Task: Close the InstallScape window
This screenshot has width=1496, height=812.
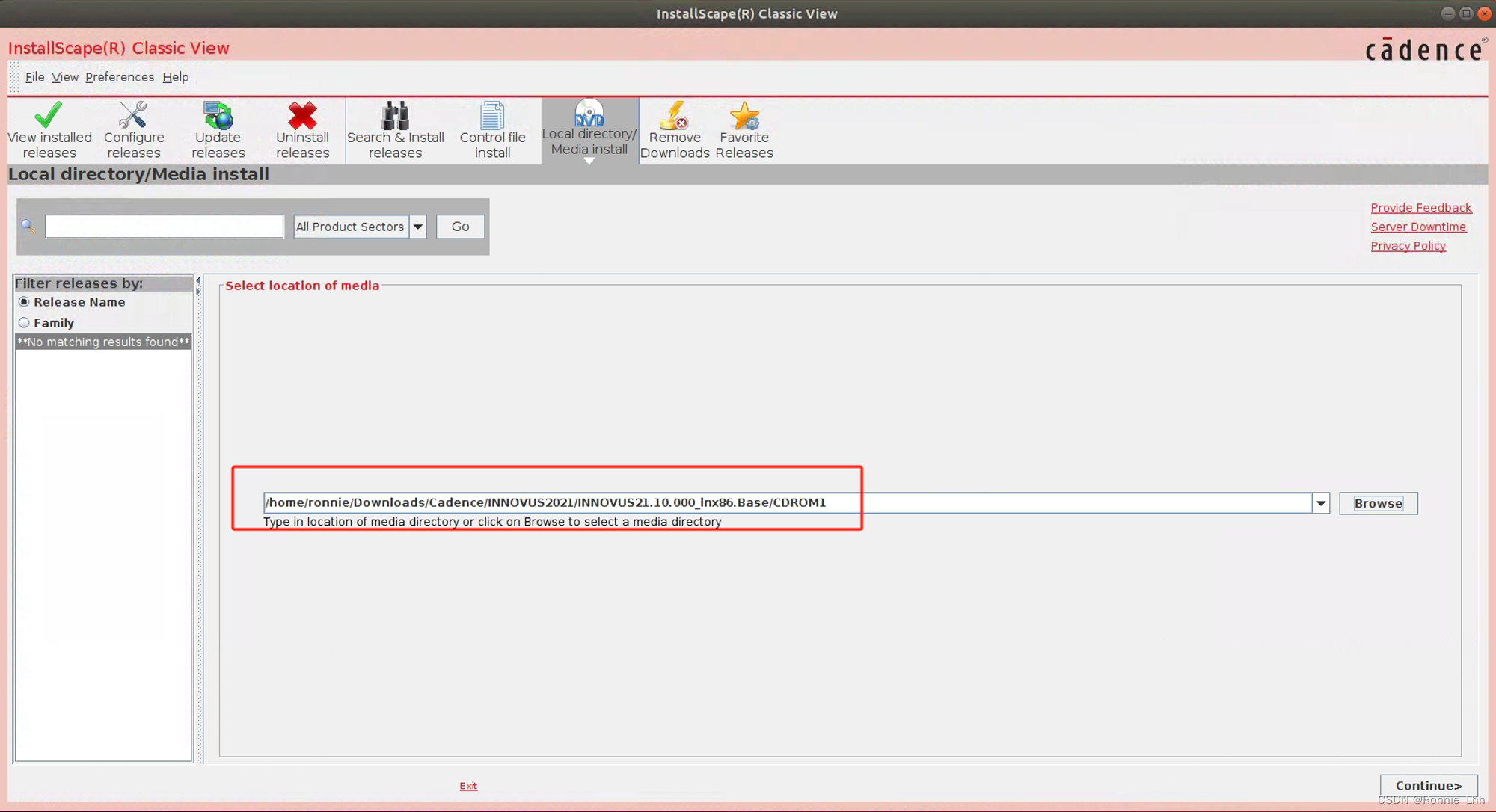Action: 1485,13
